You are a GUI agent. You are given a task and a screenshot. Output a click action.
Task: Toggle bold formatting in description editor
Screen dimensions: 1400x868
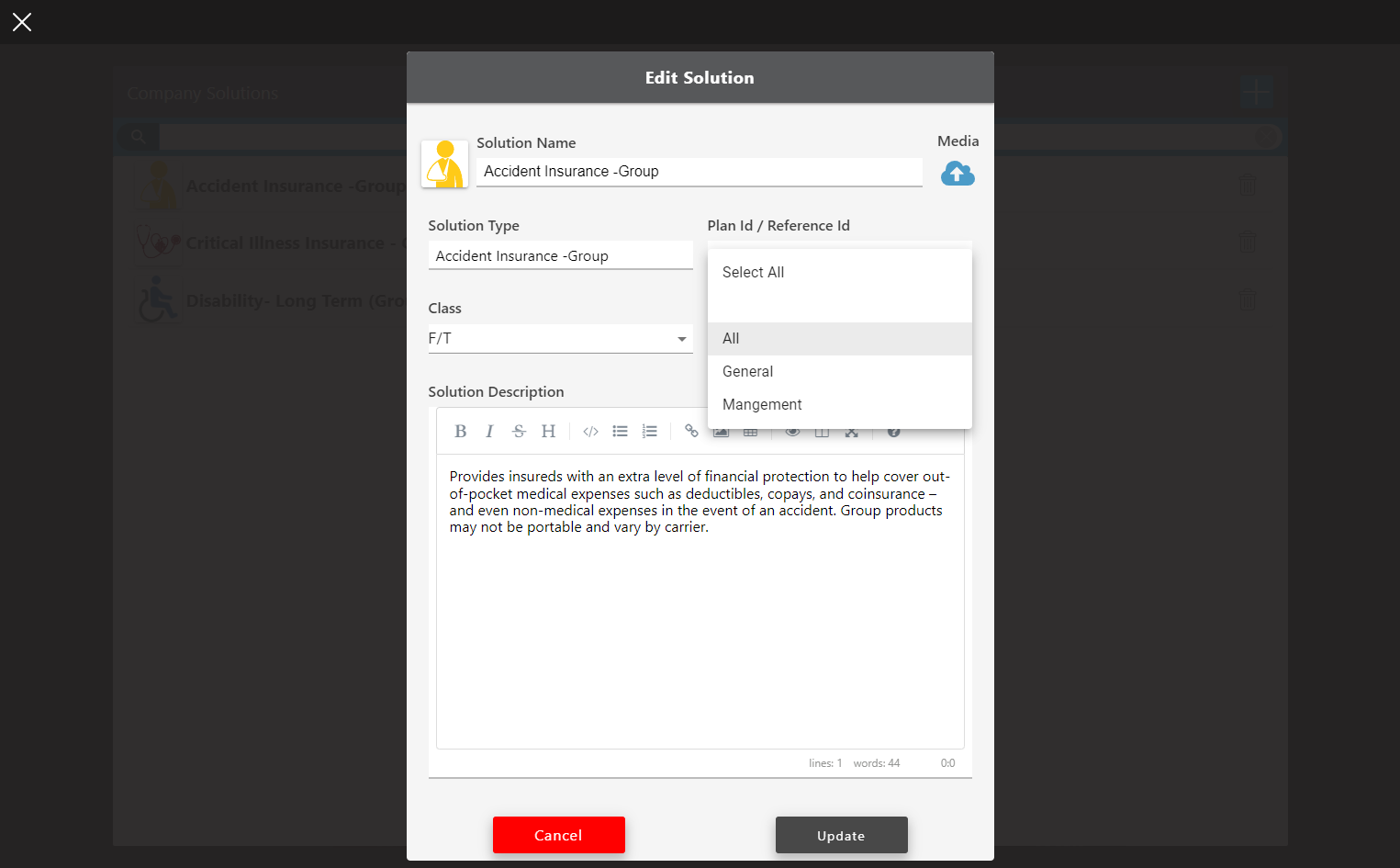point(461,431)
